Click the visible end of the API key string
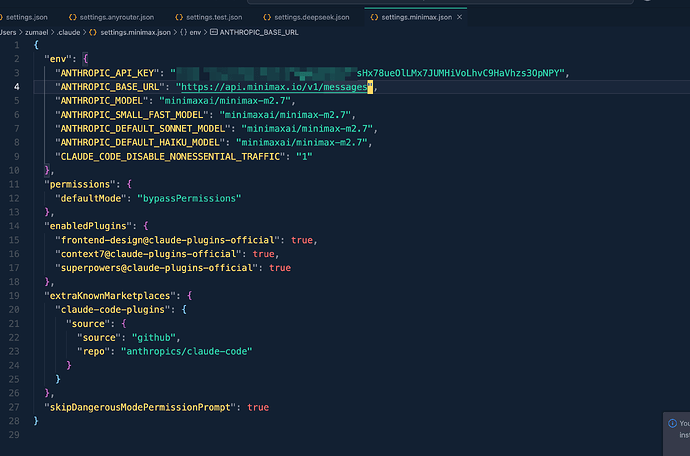The width and height of the screenshot is (690, 456). pos(460,73)
